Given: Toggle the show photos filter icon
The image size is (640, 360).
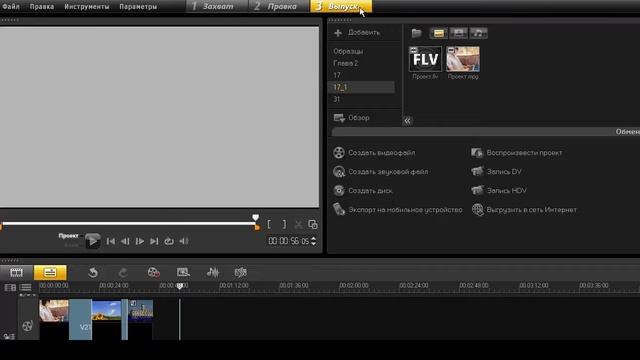Looking at the screenshot, I should (x=458, y=33).
